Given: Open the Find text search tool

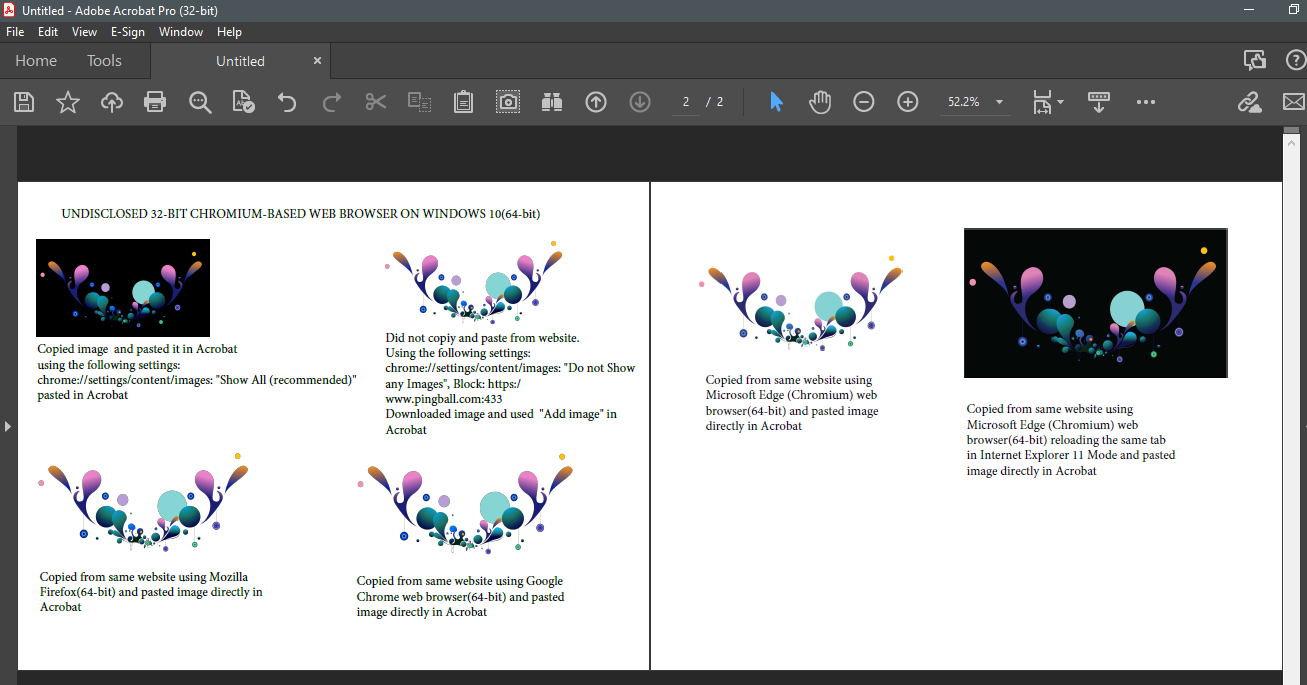Looking at the screenshot, I should pyautogui.click(x=199, y=101).
